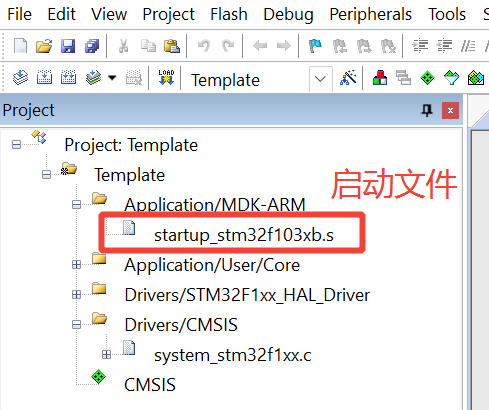
Task: Collapse the Template target node
Action: tap(46, 175)
